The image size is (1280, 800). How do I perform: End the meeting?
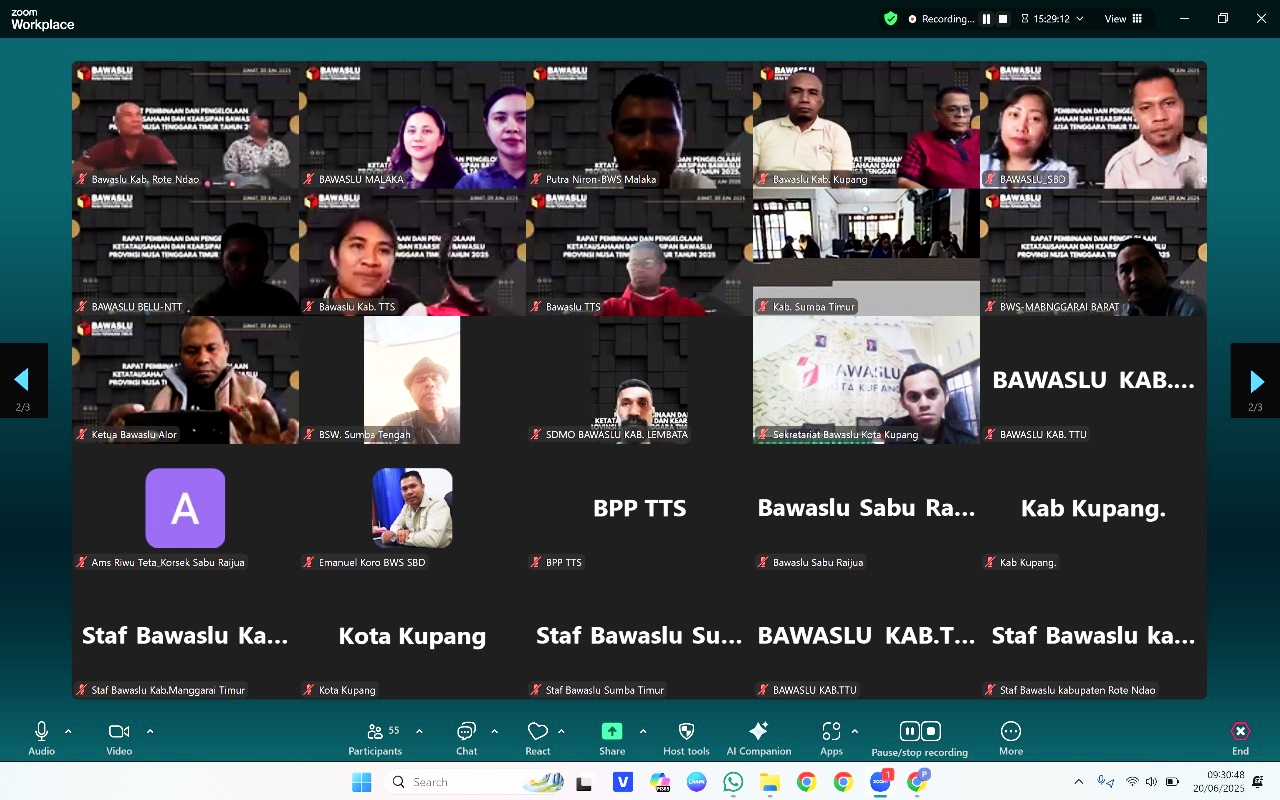[x=1240, y=739]
